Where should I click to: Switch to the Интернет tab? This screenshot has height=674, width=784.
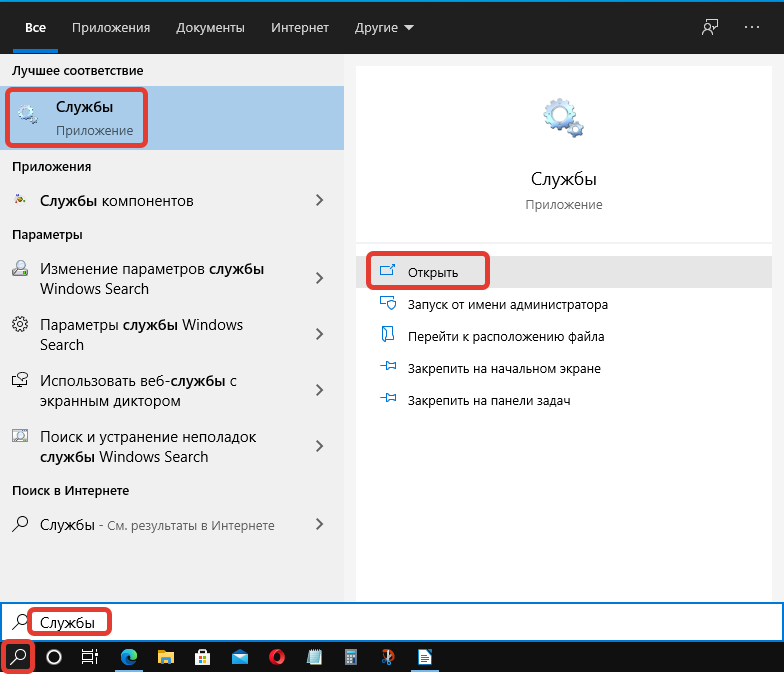click(x=300, y=28)
